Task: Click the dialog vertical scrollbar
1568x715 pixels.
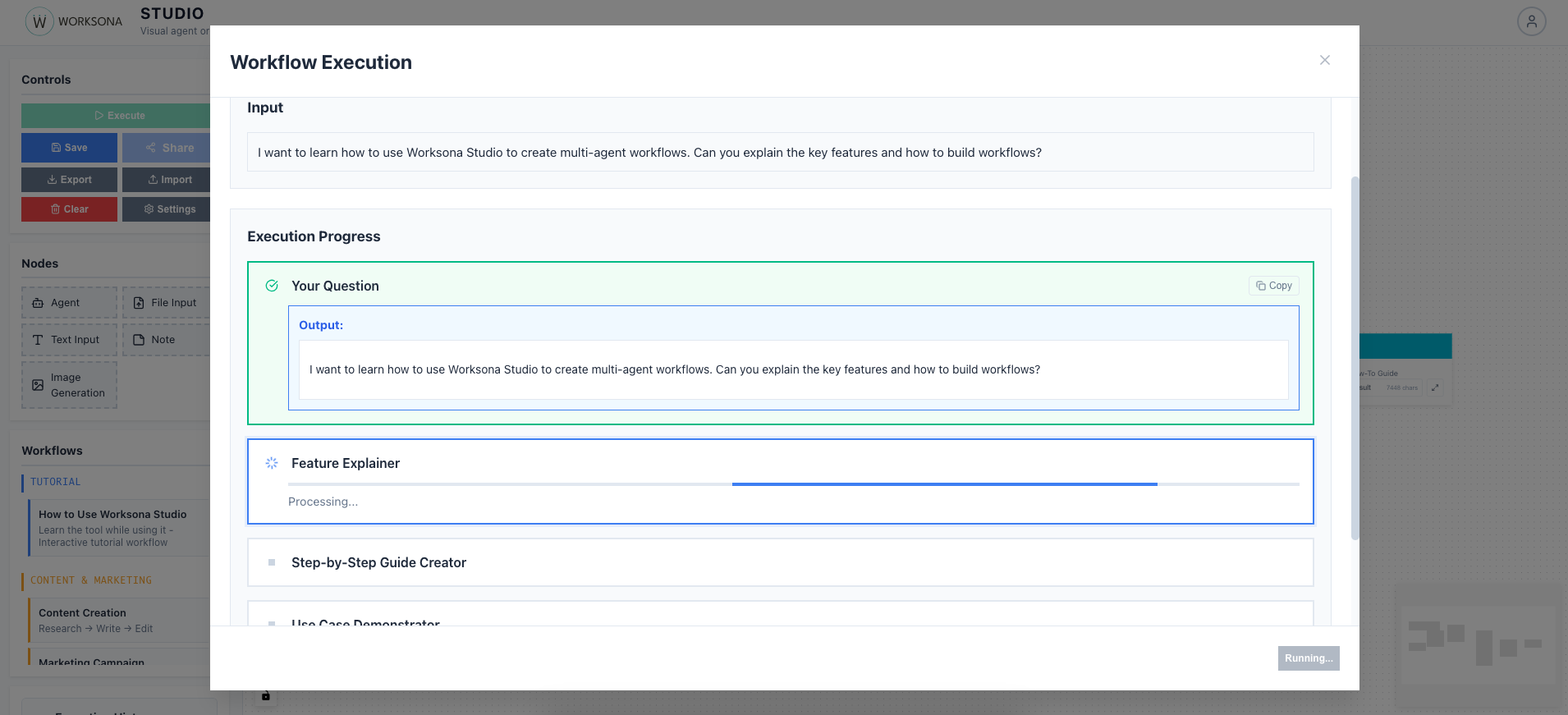Action: [x=1355, y=358]
